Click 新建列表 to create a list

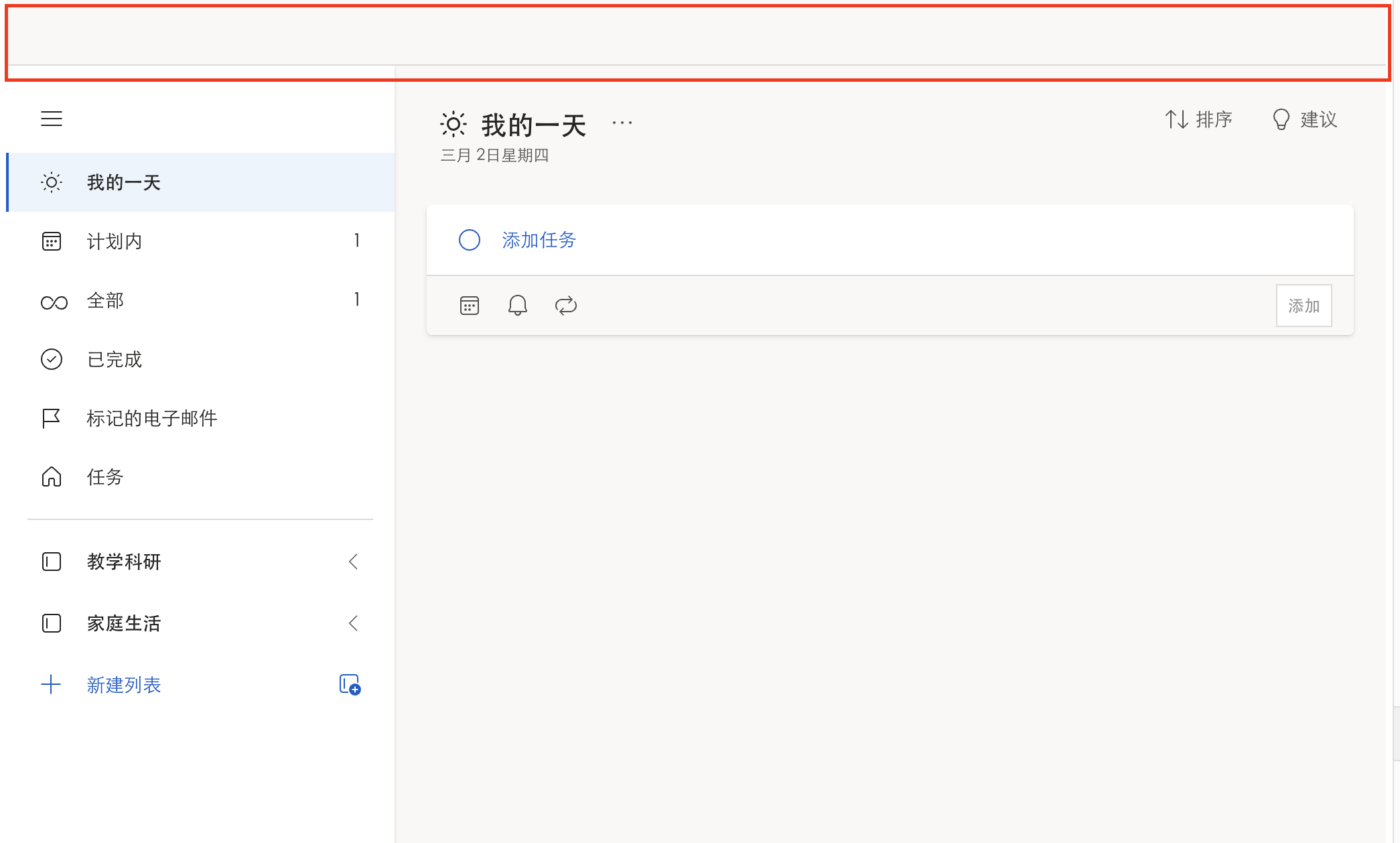124,685
